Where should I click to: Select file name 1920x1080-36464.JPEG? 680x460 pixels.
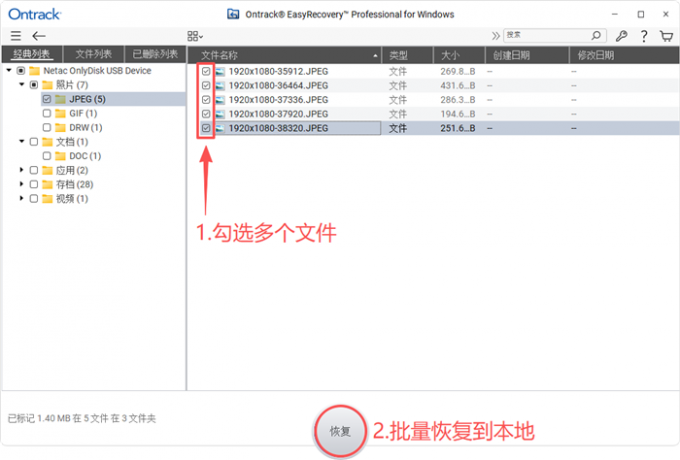coord(278,85)
